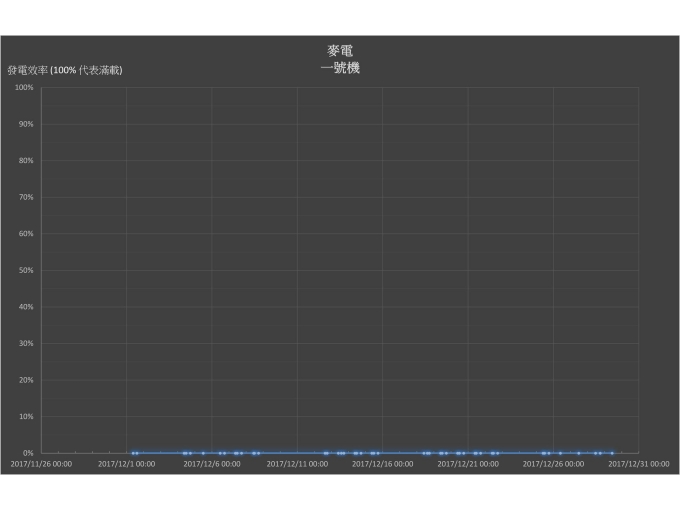Viewport: 680px width, 510px height.
Task: Click the 50% y-axis tick label
Action: (x=26, y=271)
